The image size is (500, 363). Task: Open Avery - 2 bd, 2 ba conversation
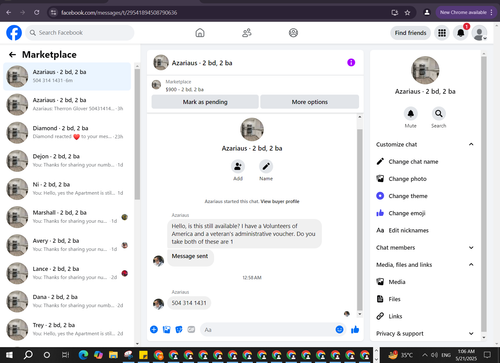click(67, 245)
